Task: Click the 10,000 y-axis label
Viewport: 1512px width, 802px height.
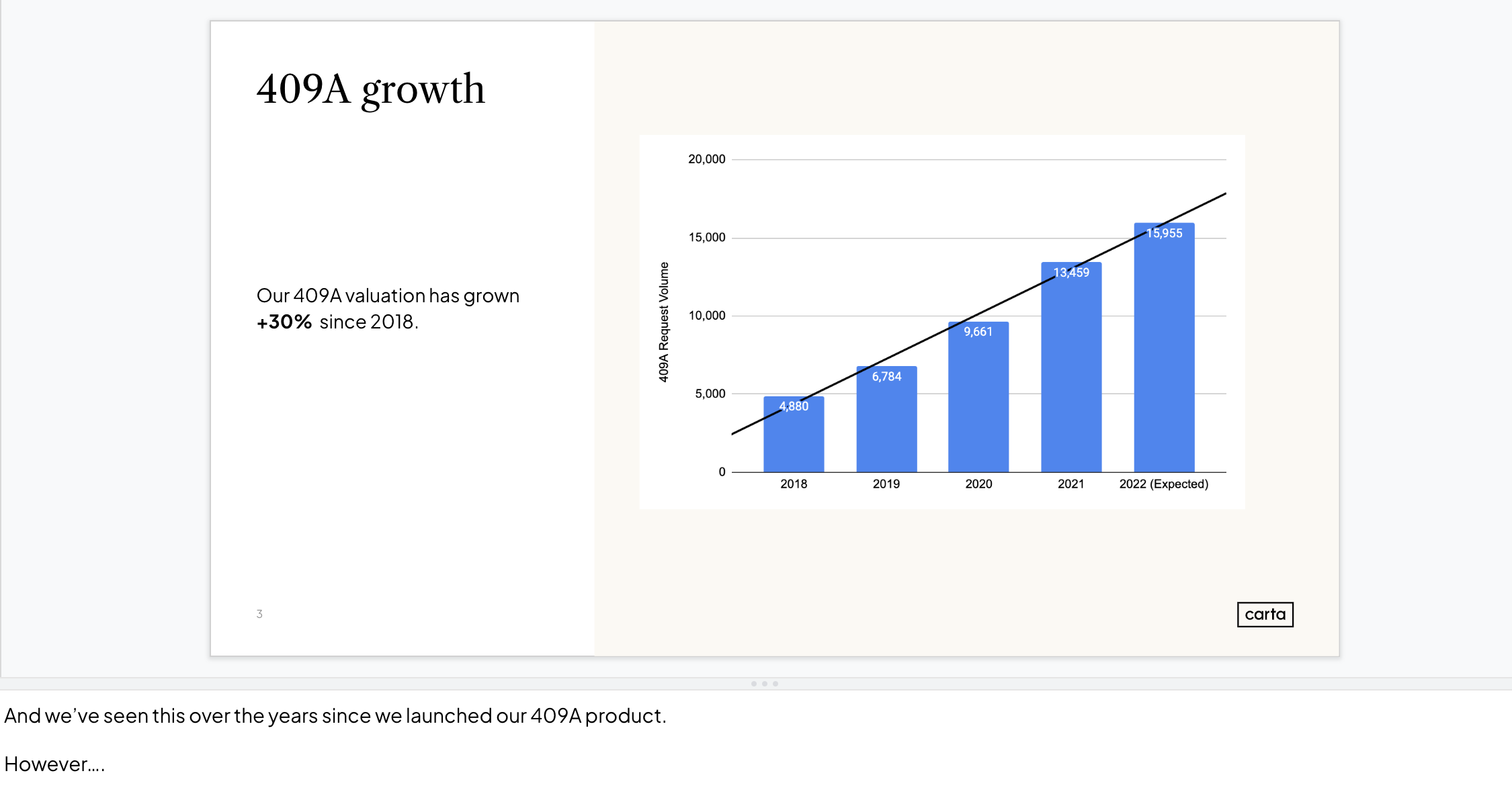Action: 706,316
